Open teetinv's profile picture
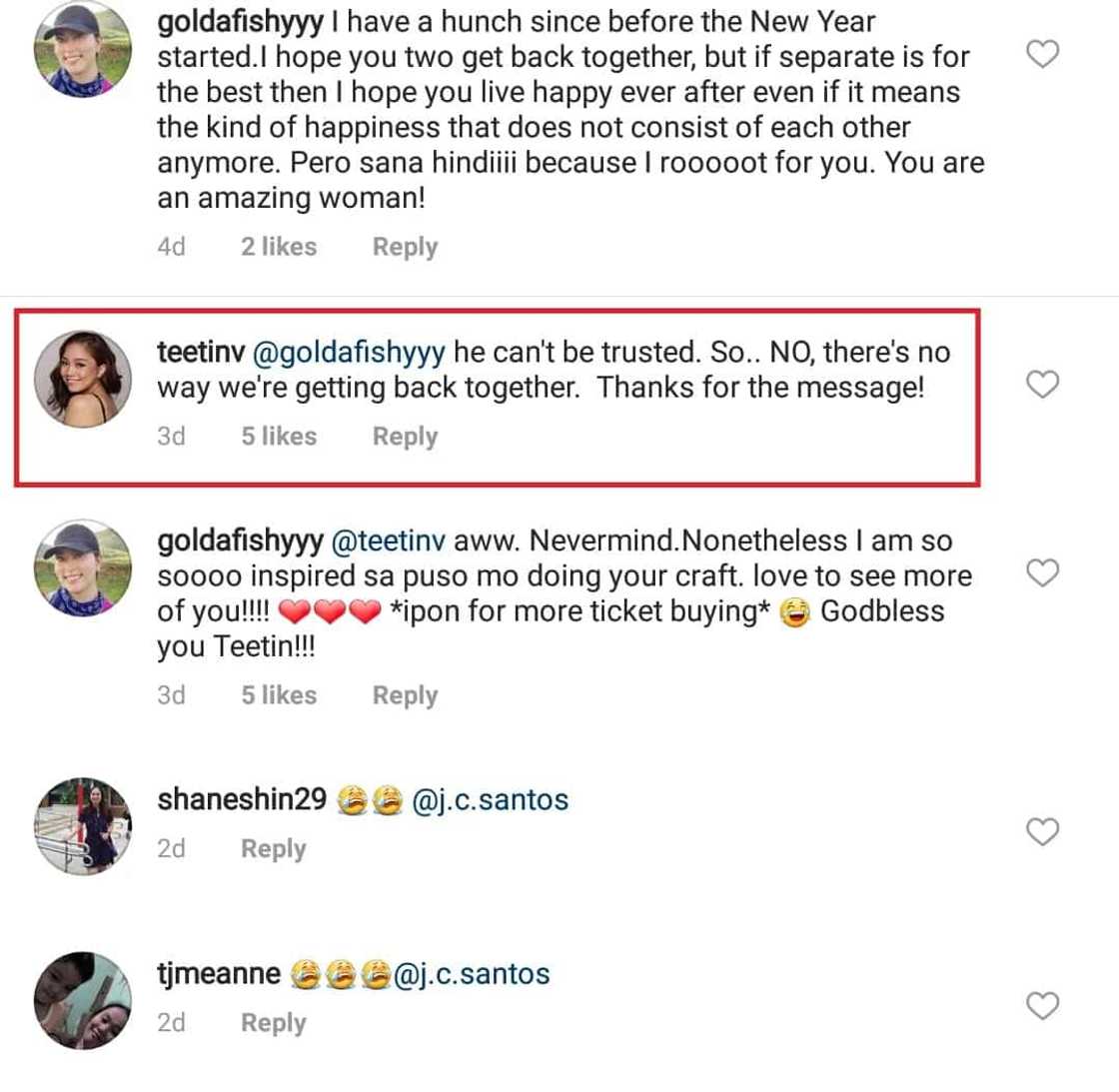This screenshot has height=1092, width=1119. (83, 380)
